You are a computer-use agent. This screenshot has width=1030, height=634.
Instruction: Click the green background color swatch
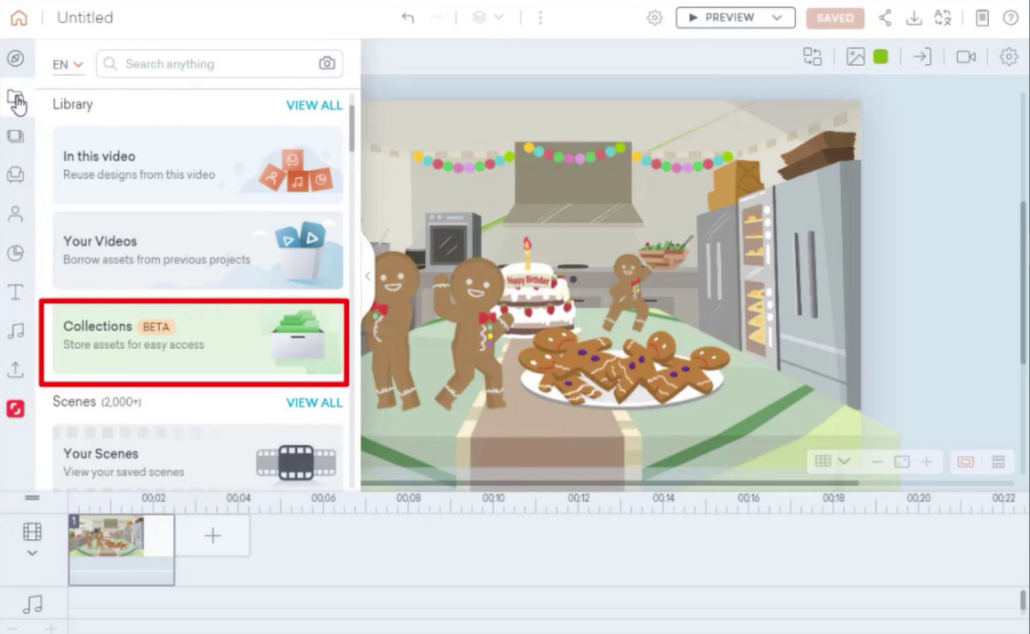(881, 57)
